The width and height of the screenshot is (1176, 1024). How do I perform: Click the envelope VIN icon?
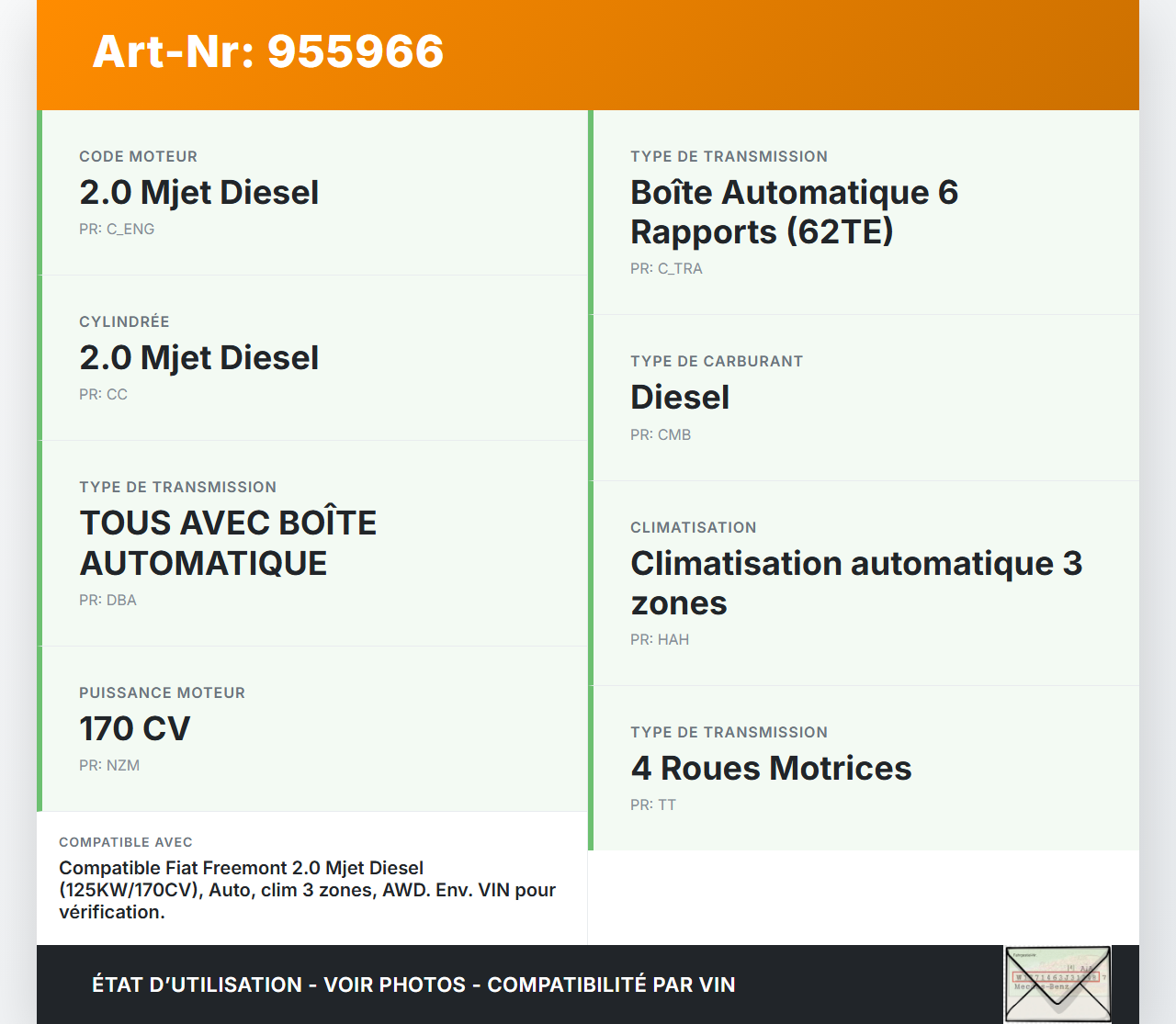pos(1057,984)
